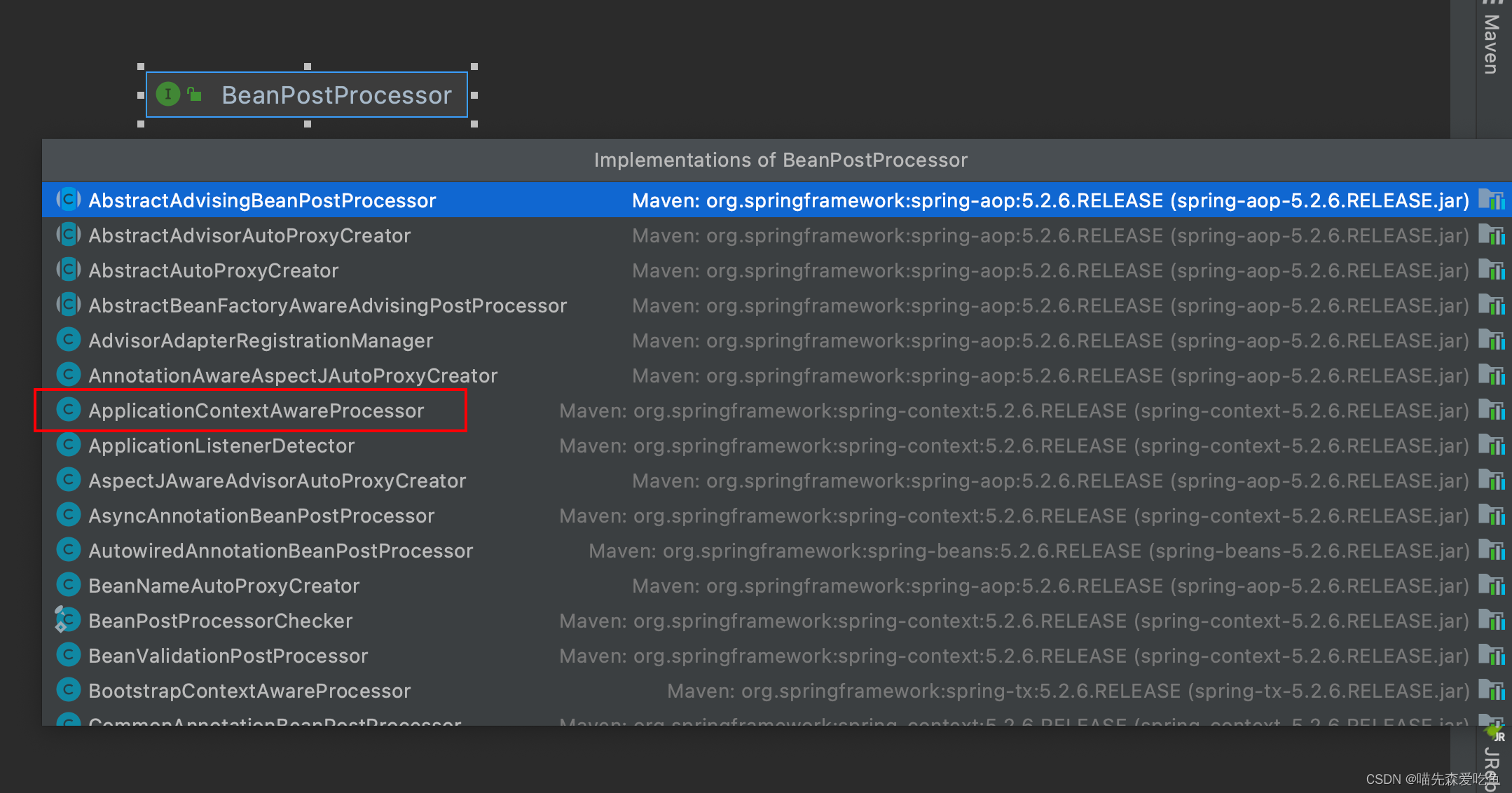Click the class icon next to BeanPostProcessorChecker

coord(68,621)
